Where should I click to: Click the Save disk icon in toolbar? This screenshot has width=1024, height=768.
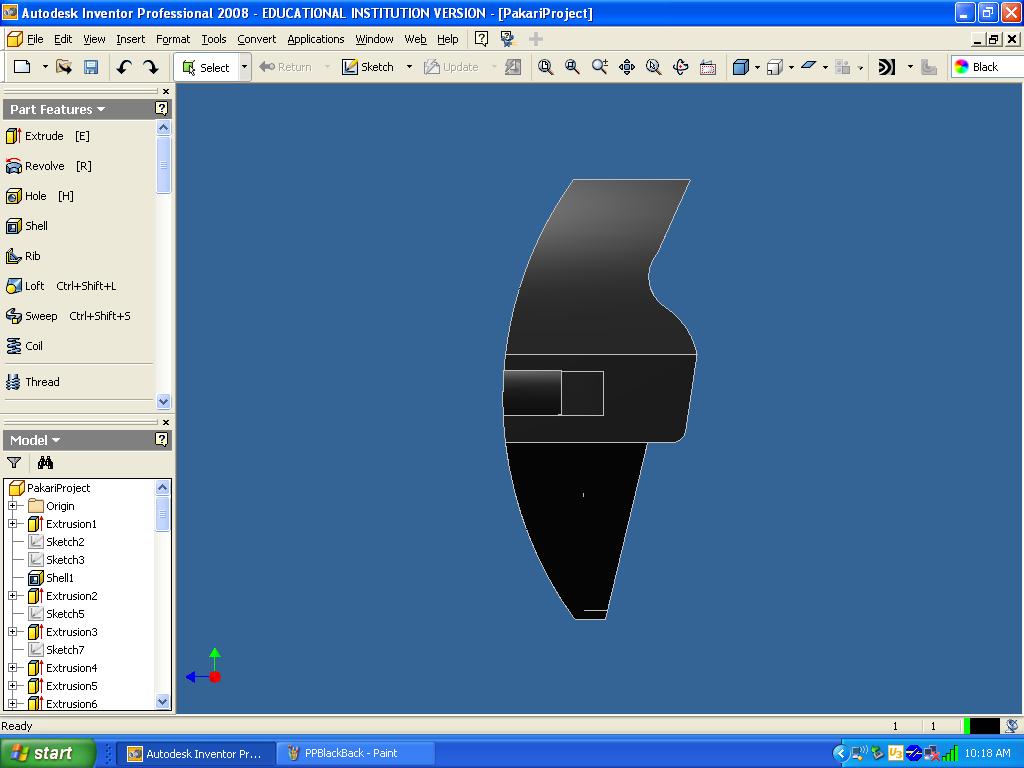pos(91,67)
